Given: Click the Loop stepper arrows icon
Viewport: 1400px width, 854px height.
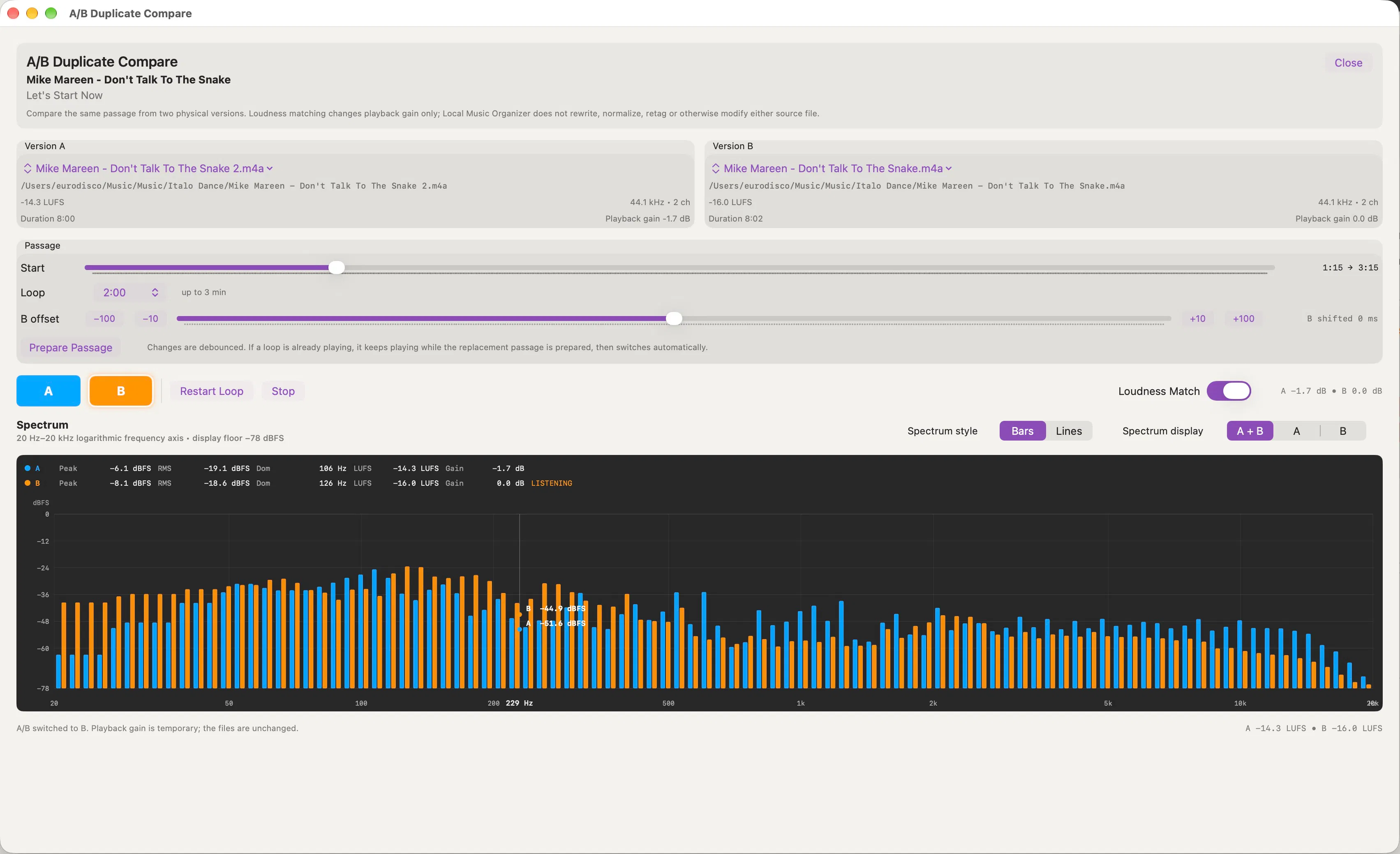Looking at the screenshot, I should [155, 292].
